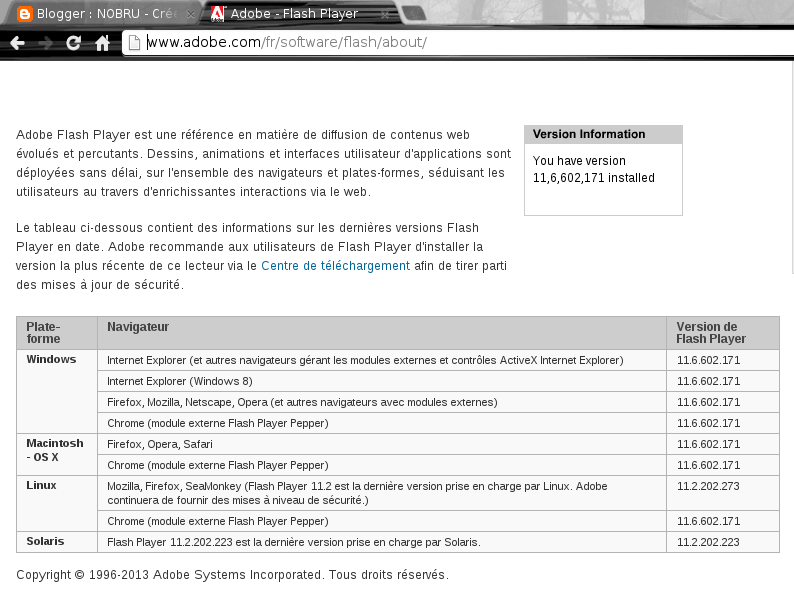The image size is (794, 591).
Task: Close the Blogger NOBRU tab
Action: pyautogui.click(x=191, y=14)
